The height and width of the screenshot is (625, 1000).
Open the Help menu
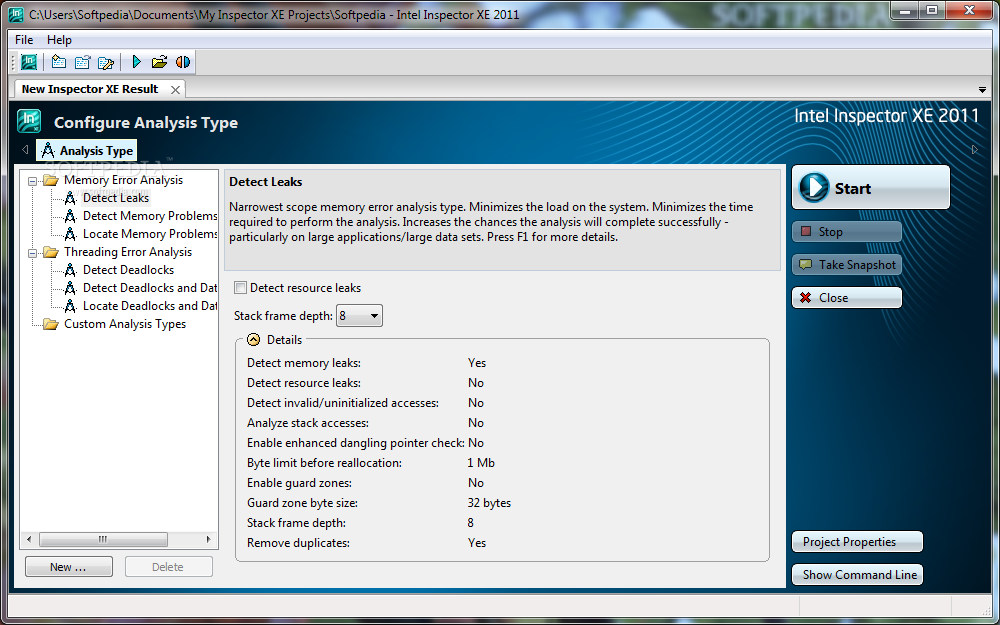pos(59,40)
